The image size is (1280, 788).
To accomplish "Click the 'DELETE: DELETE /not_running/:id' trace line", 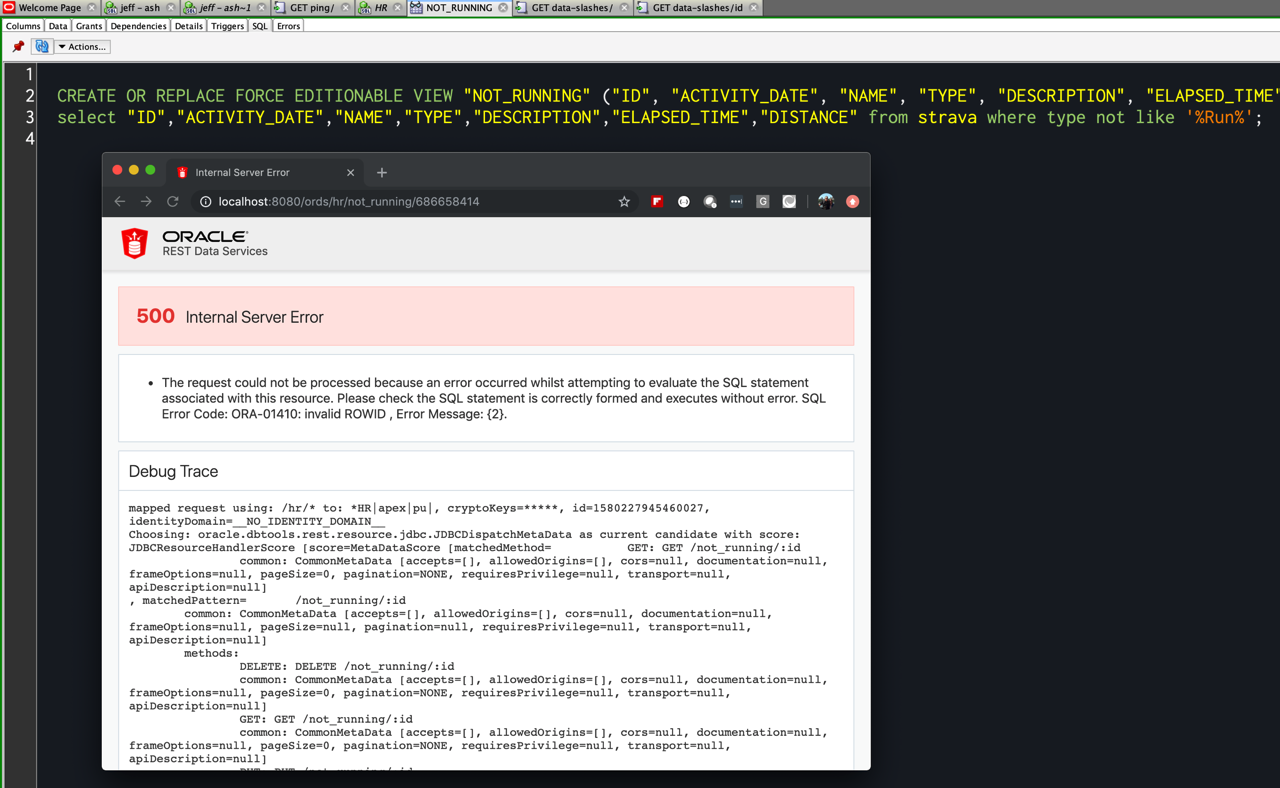I will pos(347,666).
